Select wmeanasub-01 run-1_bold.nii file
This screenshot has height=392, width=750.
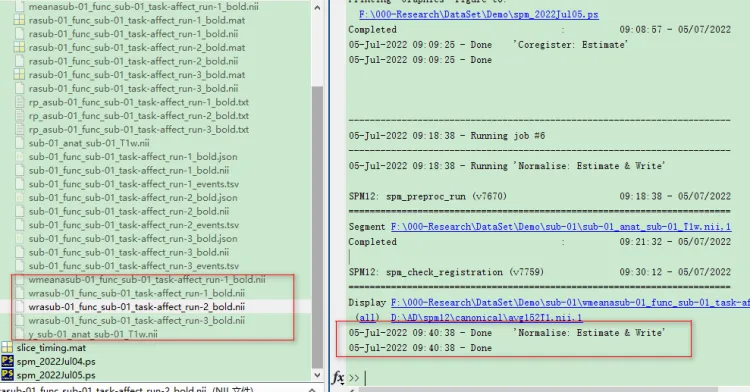coord(147,280)
